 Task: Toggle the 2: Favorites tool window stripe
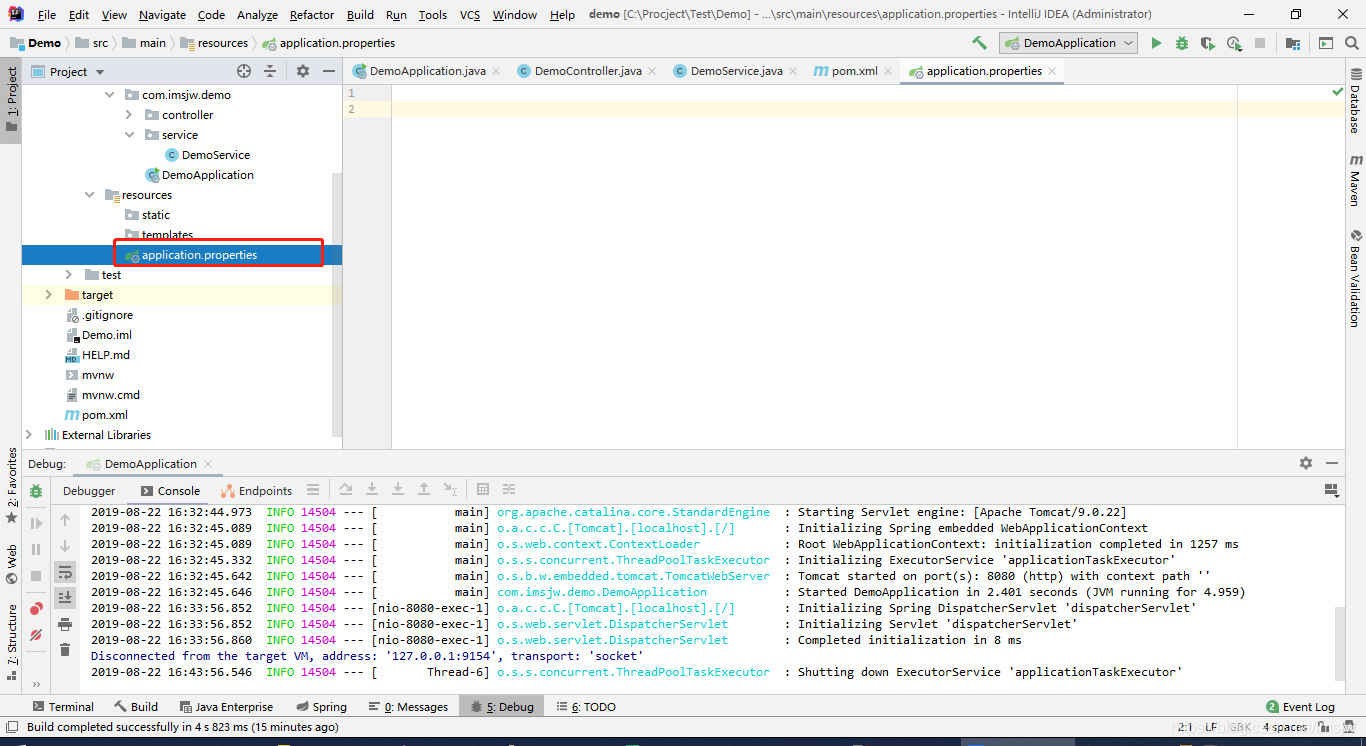[11, 486]
